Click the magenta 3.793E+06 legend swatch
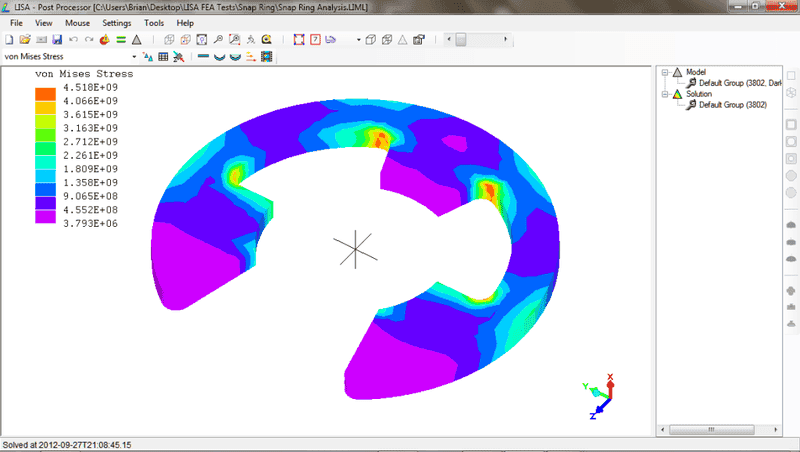800x452 pixels. click(45, 216)
